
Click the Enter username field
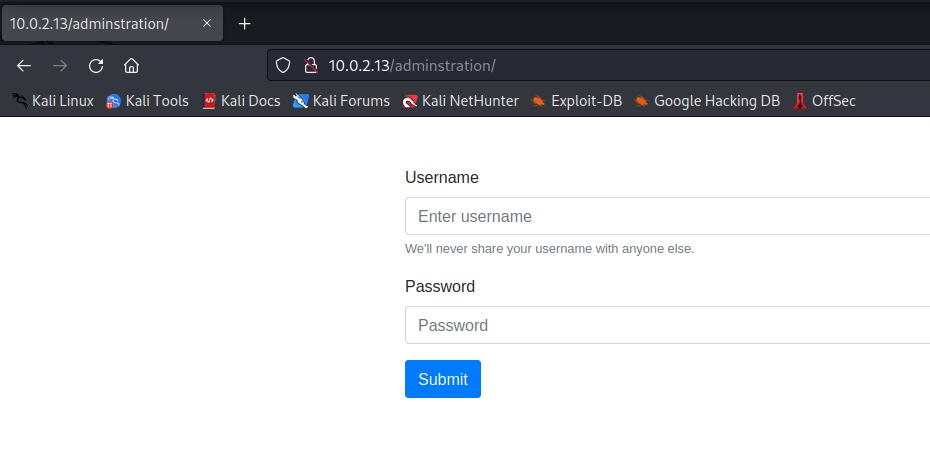(667, 216)
